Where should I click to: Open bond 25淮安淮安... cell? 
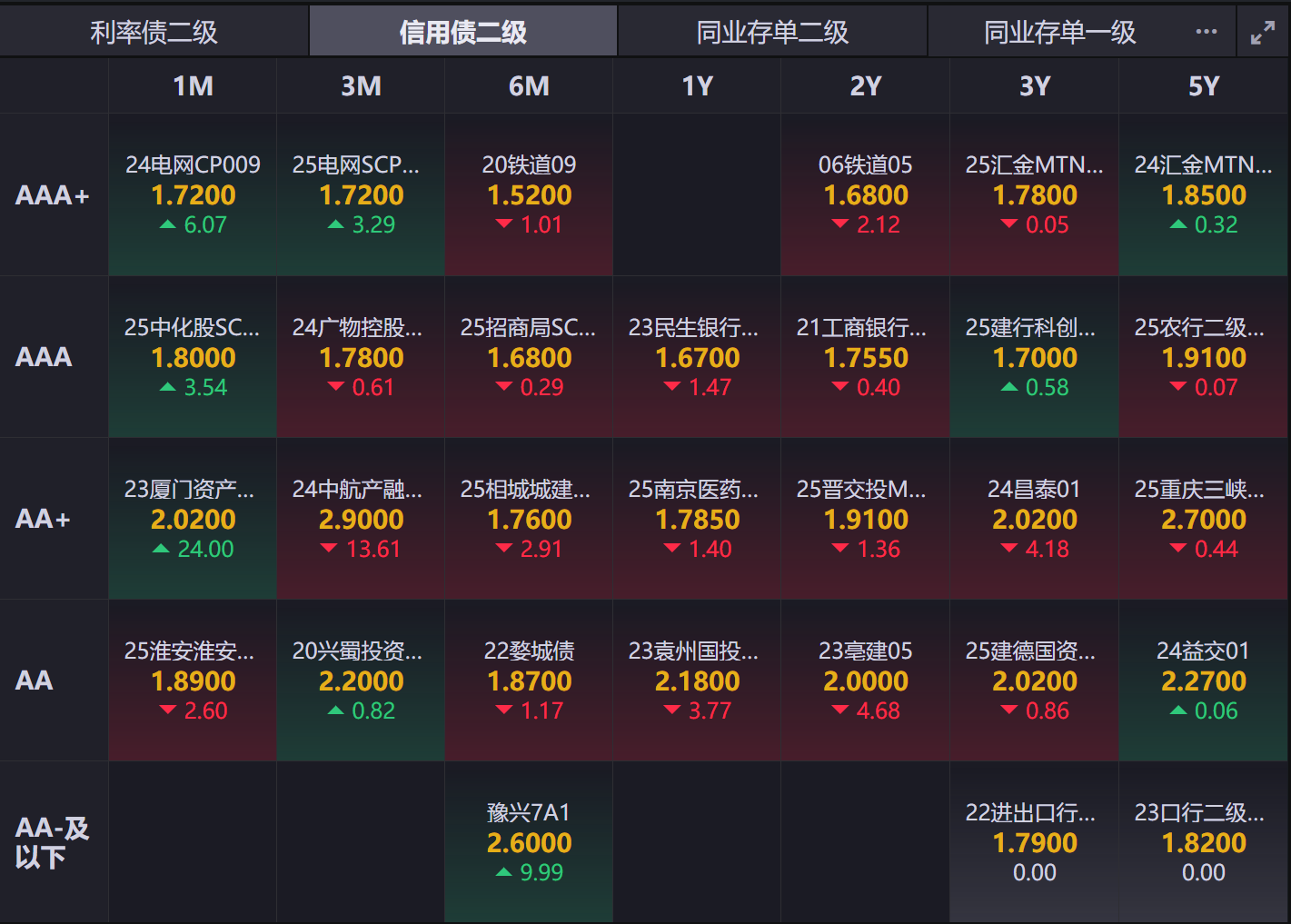pos(193,681)
